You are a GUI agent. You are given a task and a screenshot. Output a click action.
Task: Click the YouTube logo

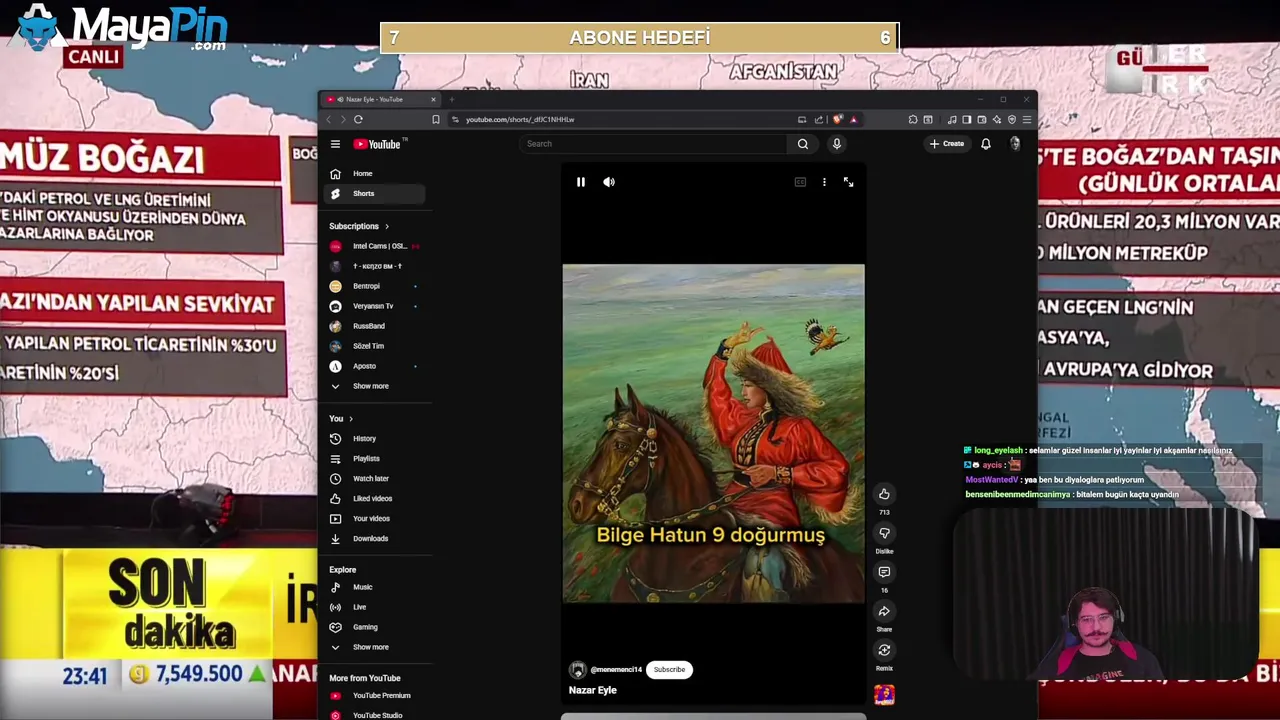[x=378, y=144]
